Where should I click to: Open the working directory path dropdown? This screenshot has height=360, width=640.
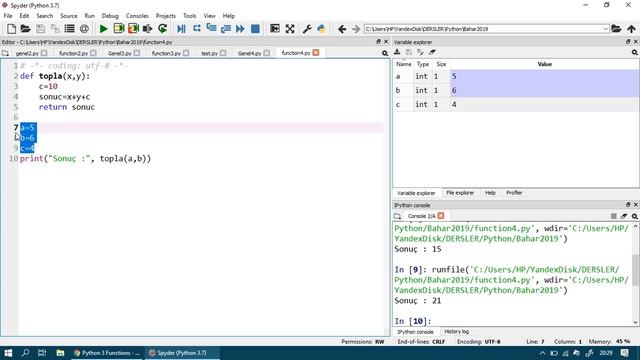[606, 29]
